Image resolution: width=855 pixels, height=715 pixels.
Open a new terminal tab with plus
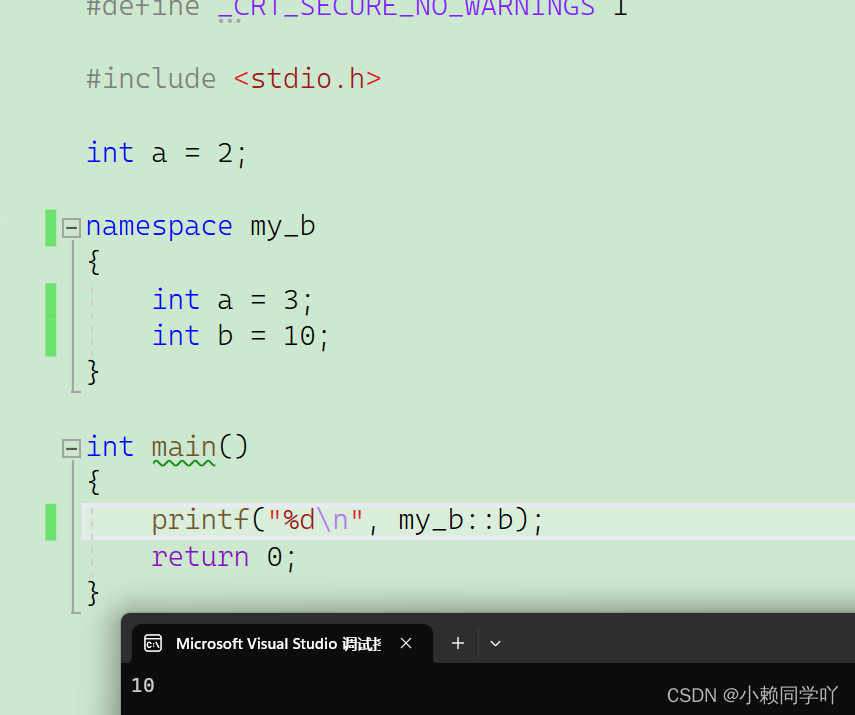pyautogui.click(x=458, y=644)
